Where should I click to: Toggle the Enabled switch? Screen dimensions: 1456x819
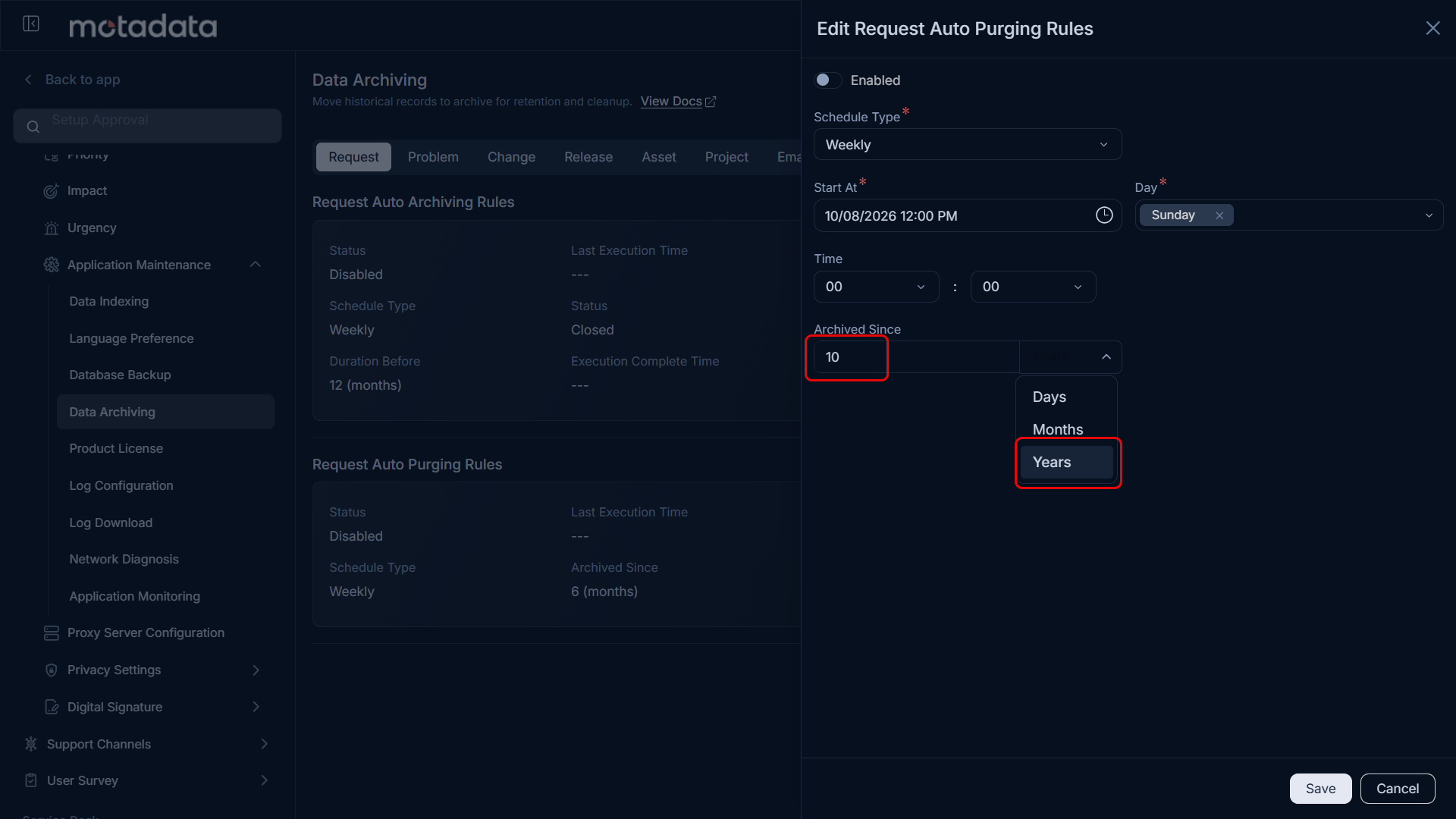coord(827,80)
